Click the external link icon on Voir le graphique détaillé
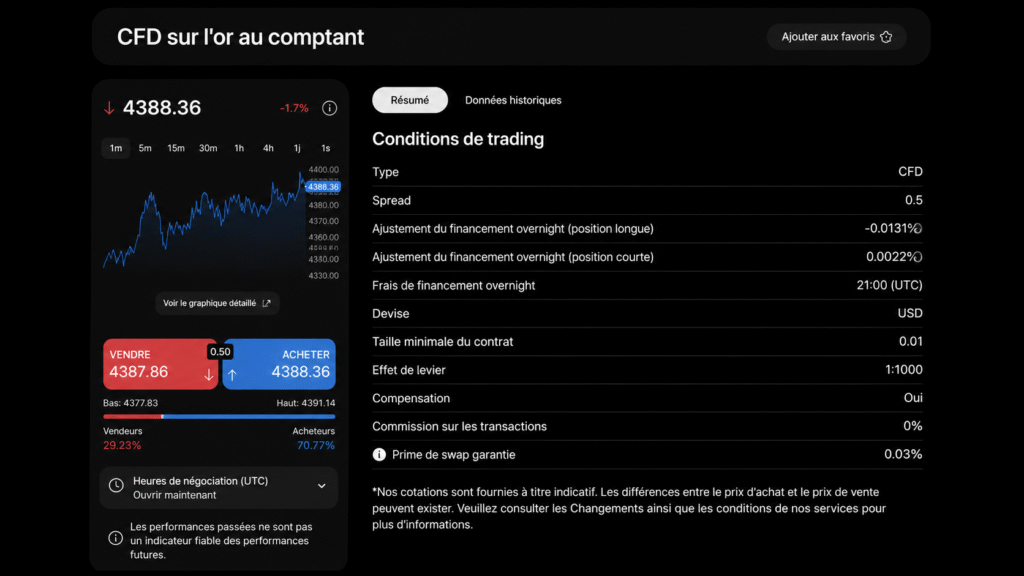The image size is (1024, 576). pyautogui.click(x=266, y=303)
